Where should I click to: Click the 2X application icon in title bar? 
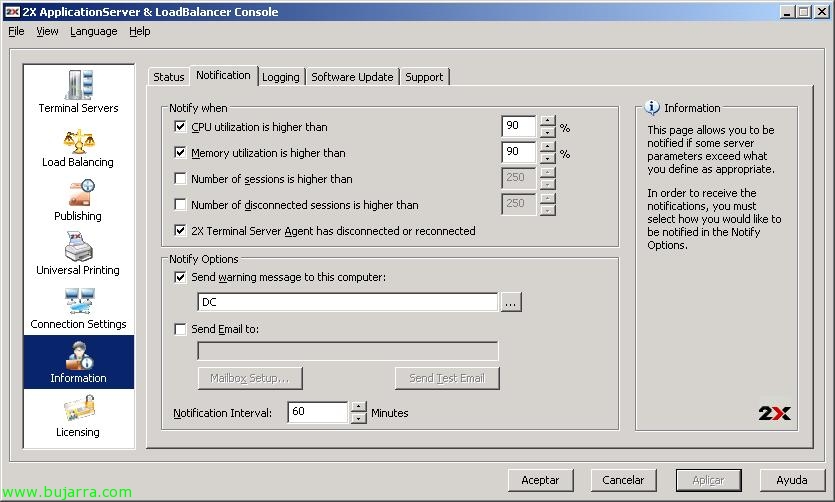(x=12, y=12)
